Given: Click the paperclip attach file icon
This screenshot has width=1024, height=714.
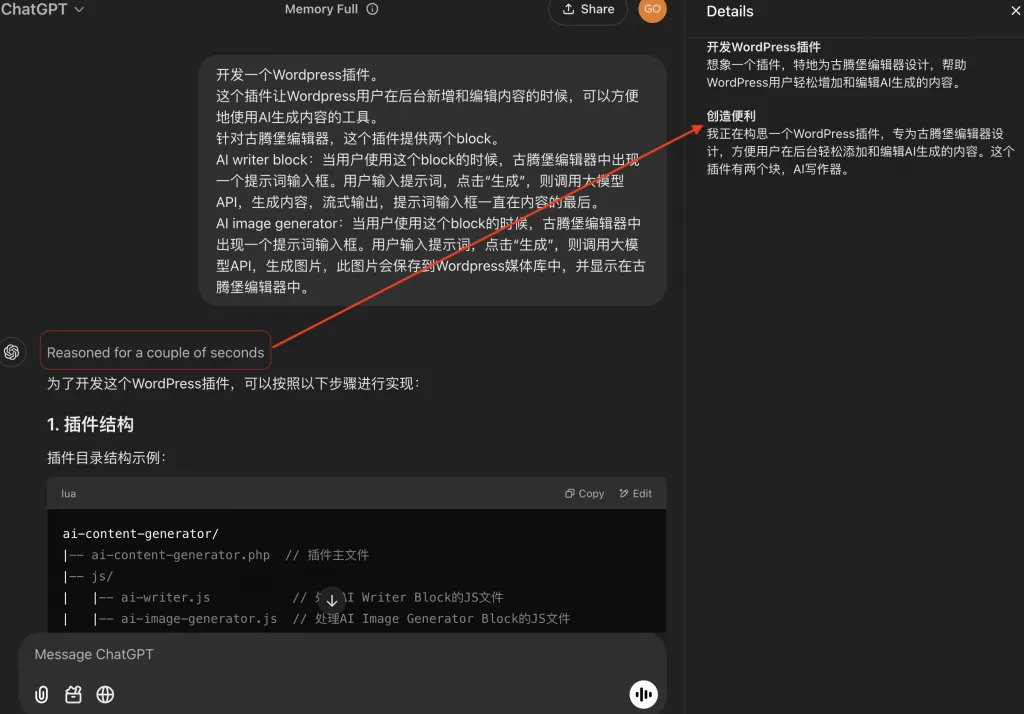Looking at the screenshot, I should tap(41, 694).
